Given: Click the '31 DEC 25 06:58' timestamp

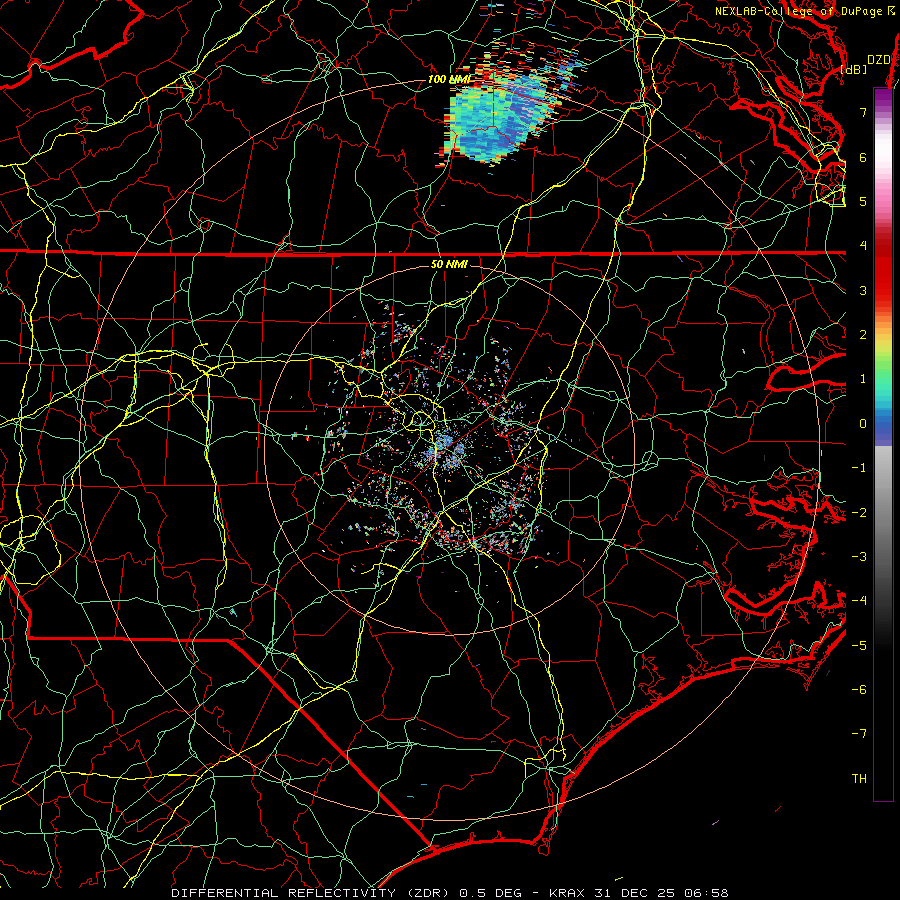Looking at the screenshot, I should [x=660, y=893].
